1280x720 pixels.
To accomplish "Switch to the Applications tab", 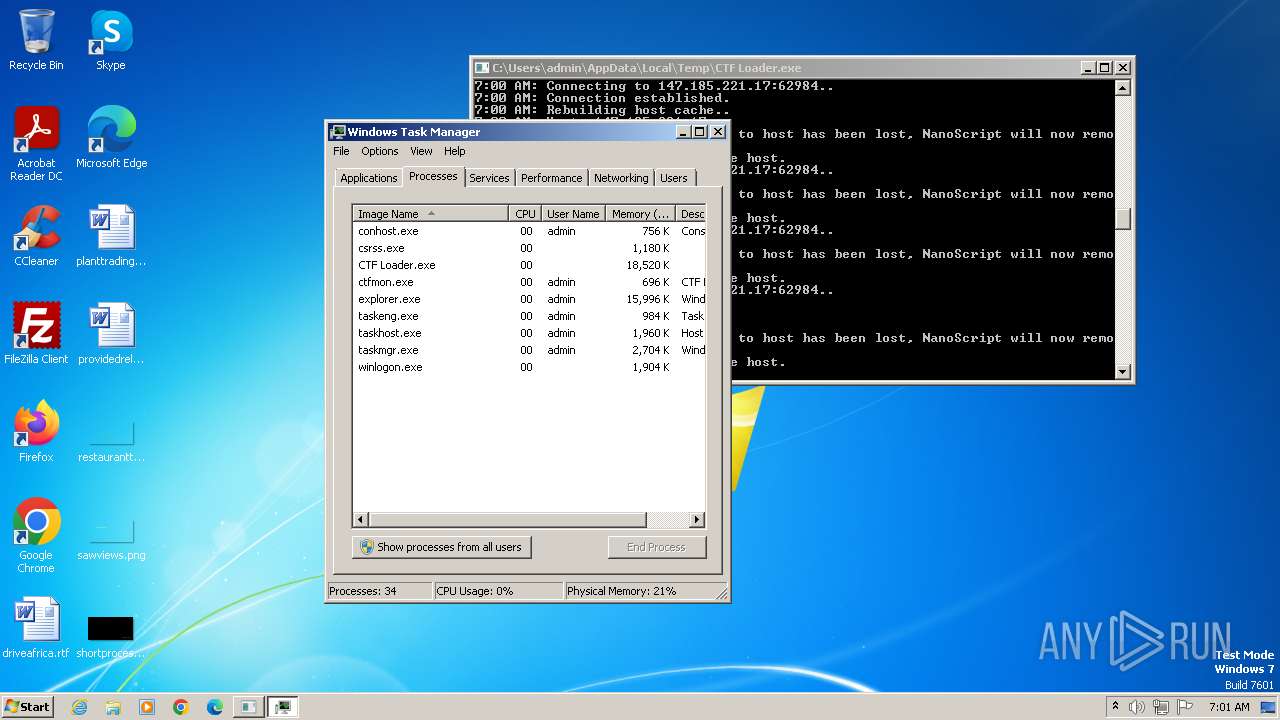I will 369,178.
